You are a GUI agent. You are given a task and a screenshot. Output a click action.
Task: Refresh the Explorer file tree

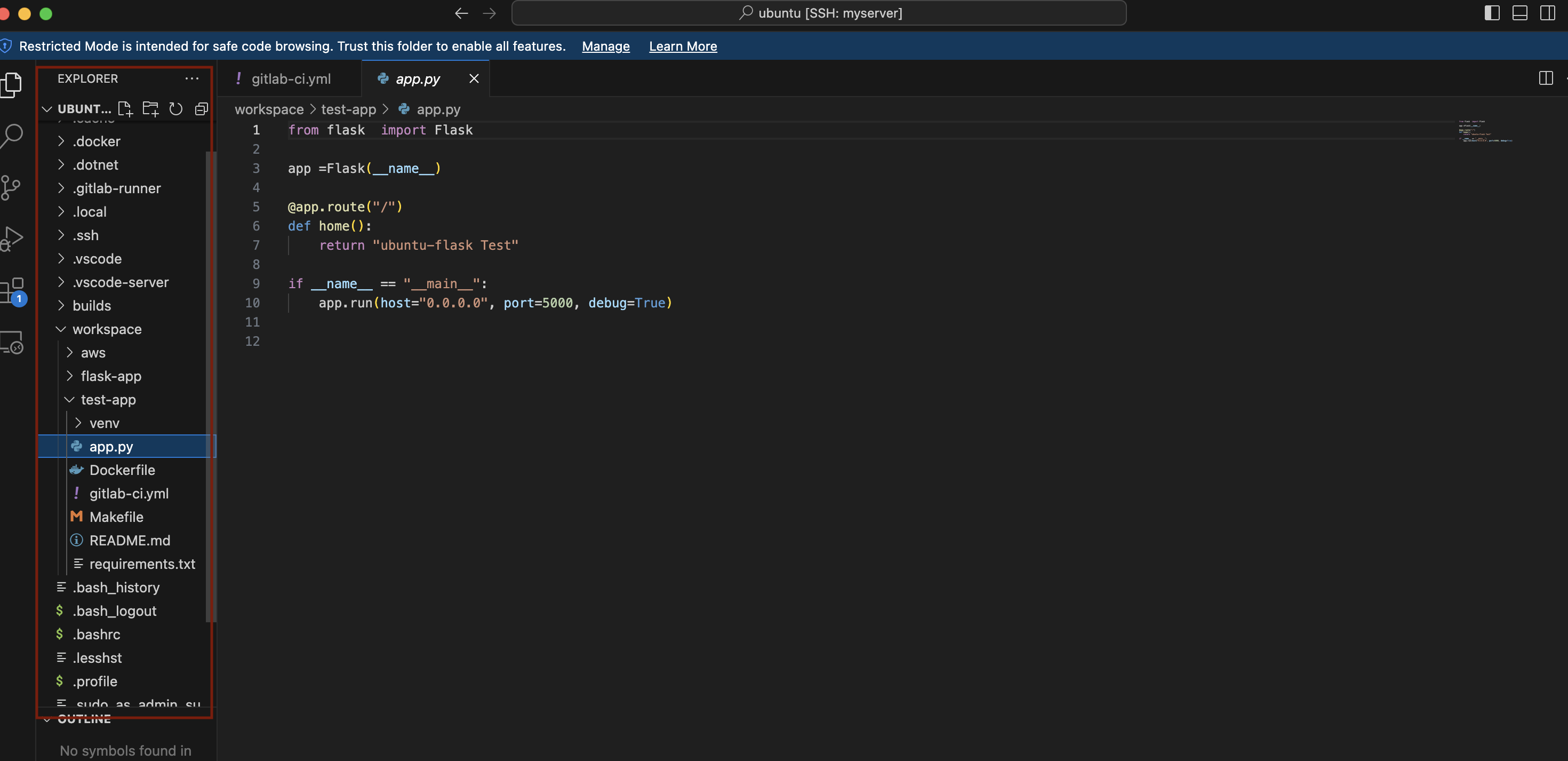[x=176, y=108]
